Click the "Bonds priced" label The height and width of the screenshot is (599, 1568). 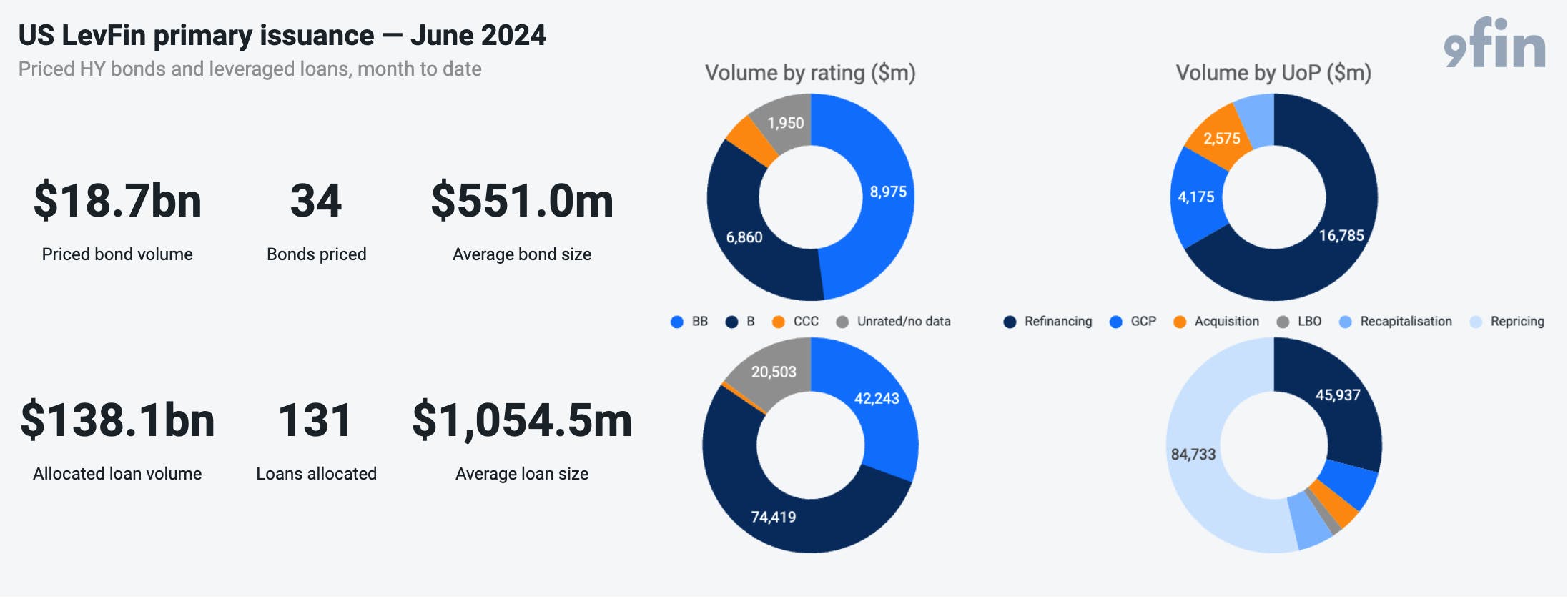316,254
